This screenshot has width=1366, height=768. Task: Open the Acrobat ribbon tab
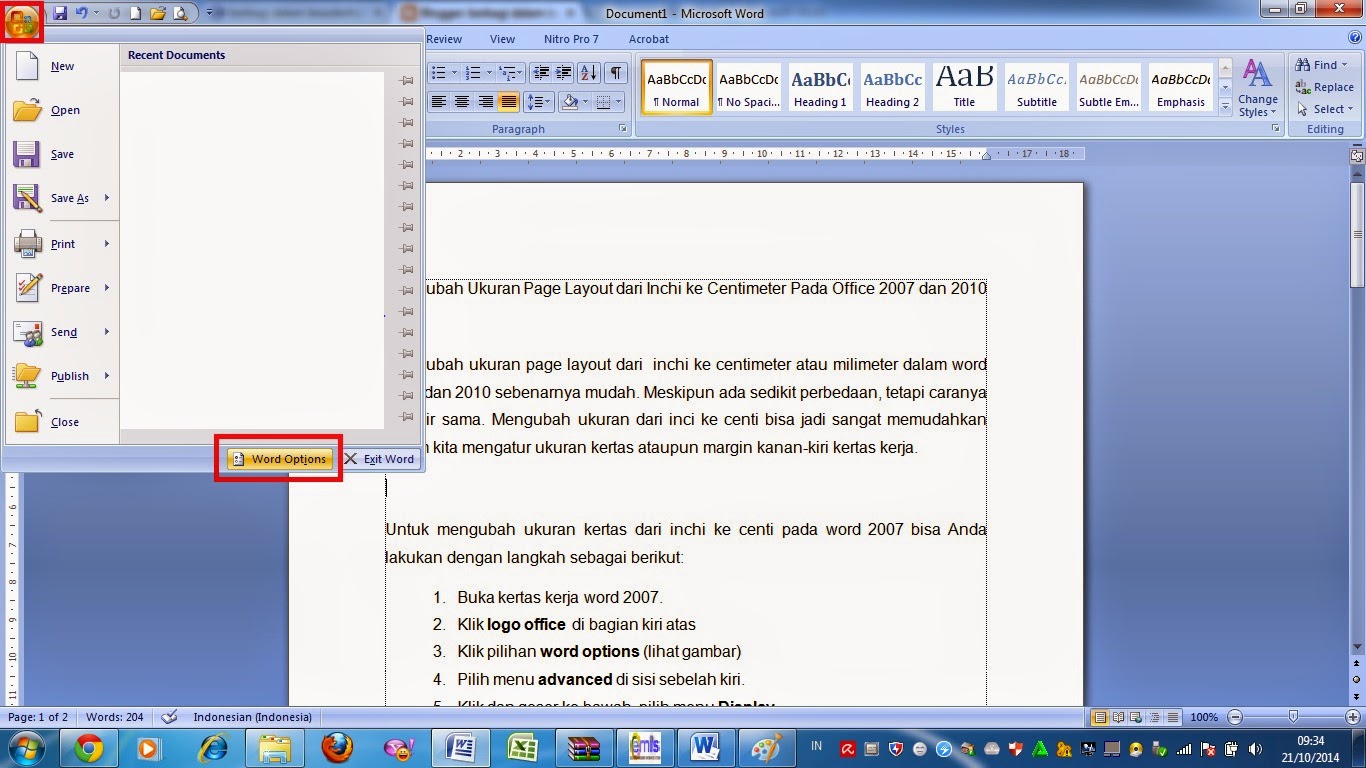point(649,39)
